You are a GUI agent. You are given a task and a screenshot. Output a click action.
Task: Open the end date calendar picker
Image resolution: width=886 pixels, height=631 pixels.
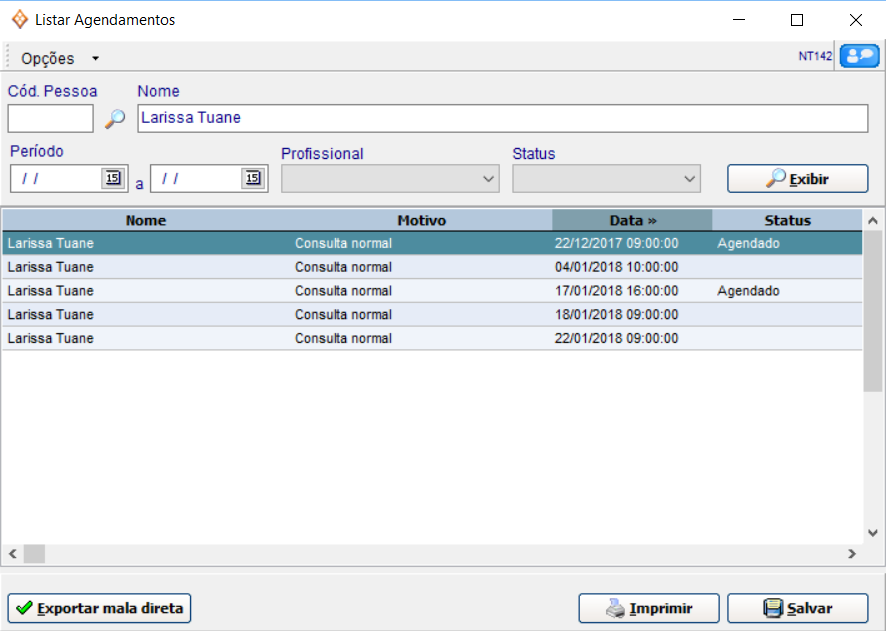(252, 178)
